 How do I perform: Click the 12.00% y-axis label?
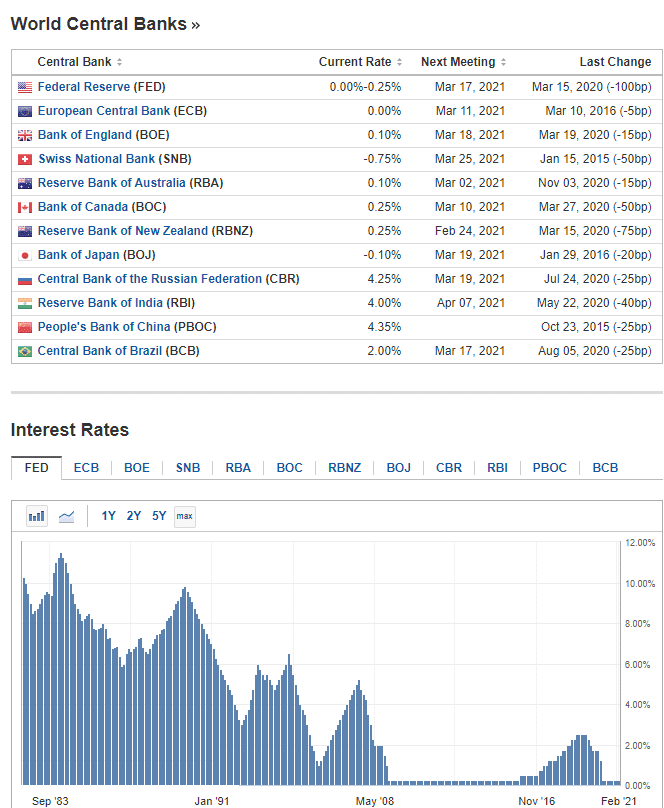[x=640, y=543]
